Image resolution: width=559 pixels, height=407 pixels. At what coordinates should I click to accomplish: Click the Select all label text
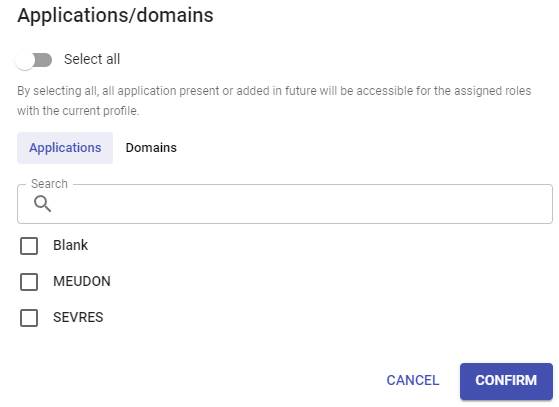(x=92, y=59)
